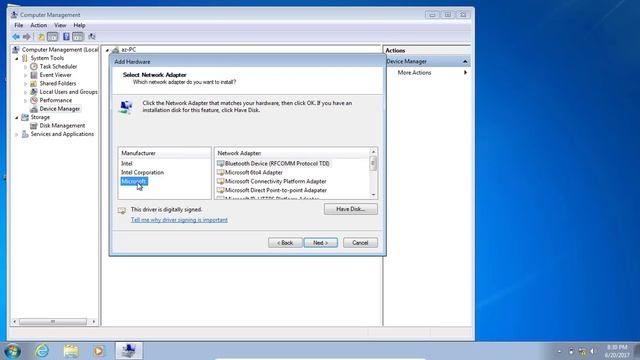Select Microsoft in Manufacturer list
This screenshot has height=360, width=640.
click(134, 181)
